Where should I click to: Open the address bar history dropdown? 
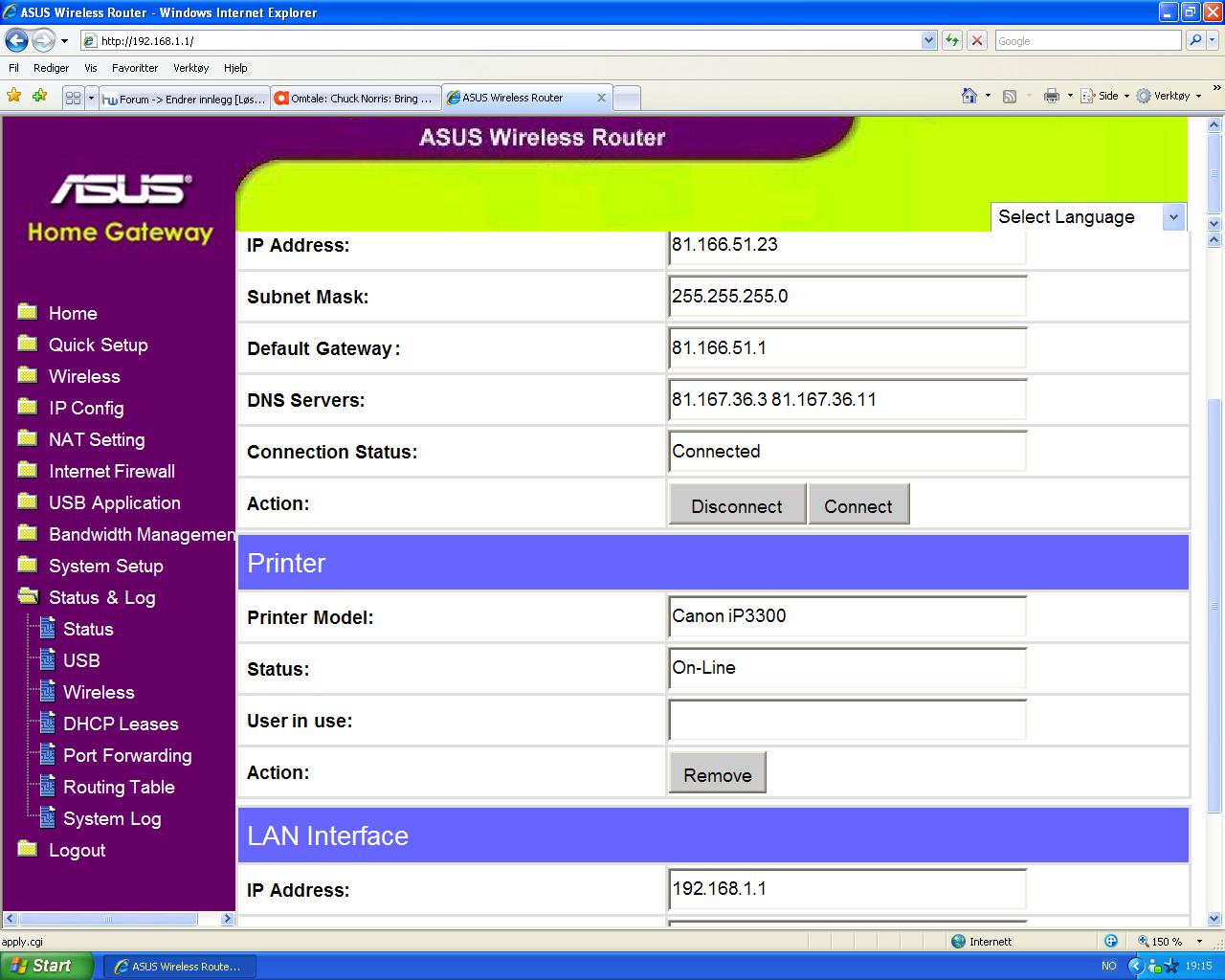click(928, 40)
